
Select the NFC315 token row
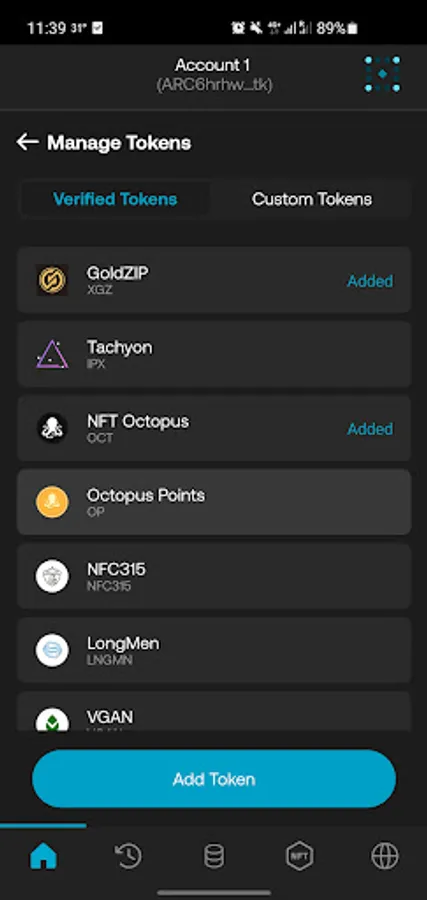tap(214, 576)
